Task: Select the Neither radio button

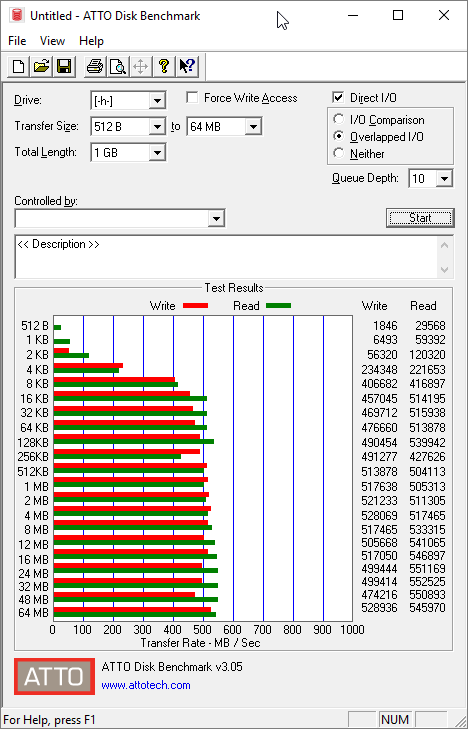Action: pos(338,153)
